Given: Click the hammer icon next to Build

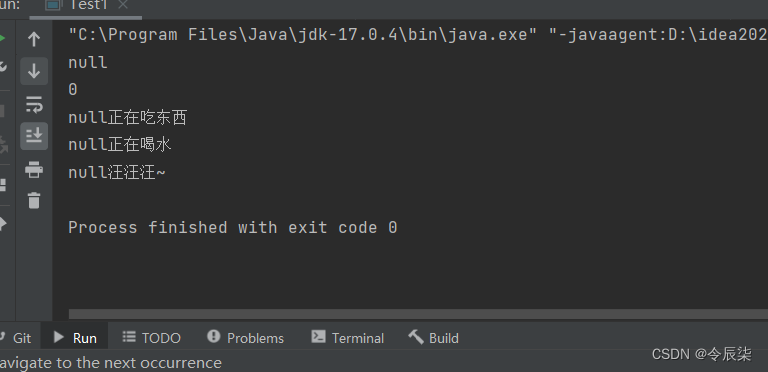Looking at the screenshot, I should (x=416, y=337).
